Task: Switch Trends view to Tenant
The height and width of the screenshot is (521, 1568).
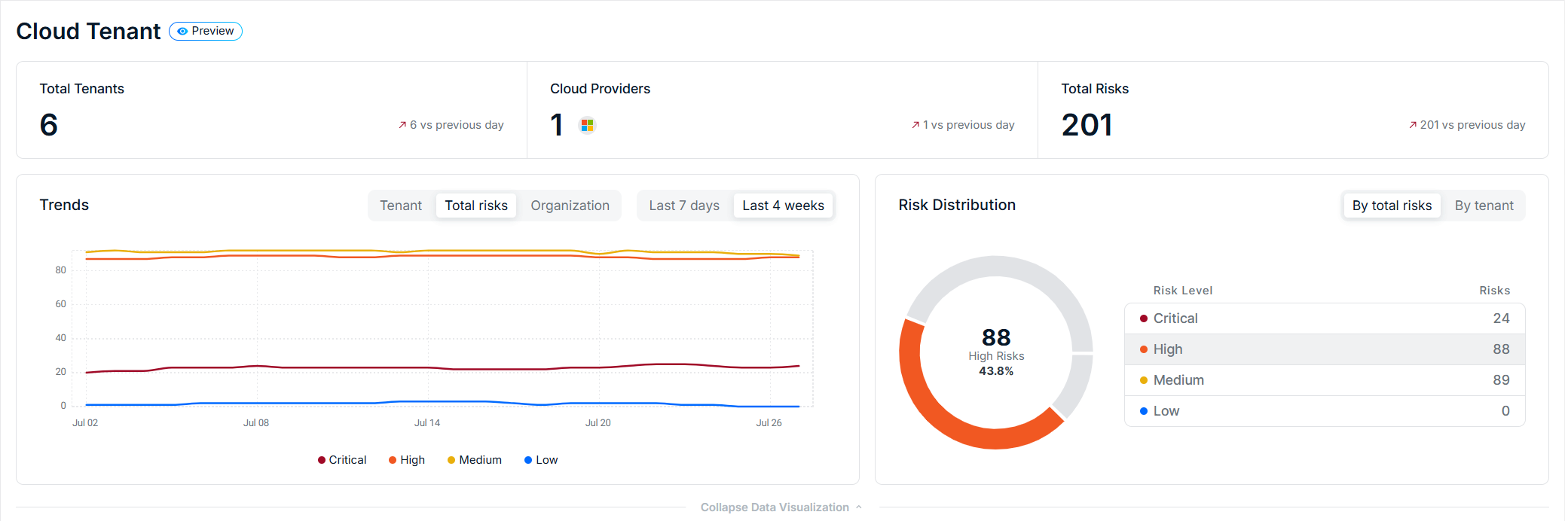Action: [401, 206]
